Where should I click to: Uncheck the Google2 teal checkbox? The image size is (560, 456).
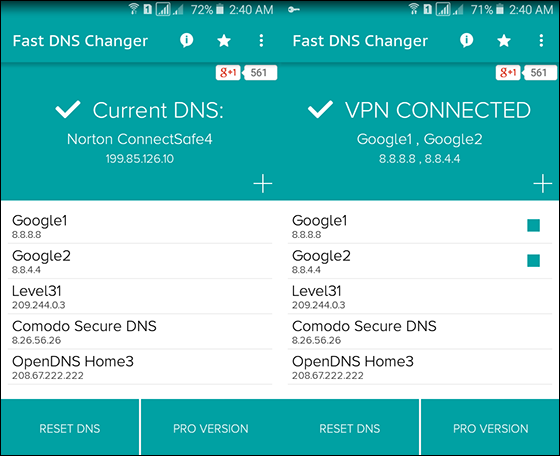(x=534, y=260)
